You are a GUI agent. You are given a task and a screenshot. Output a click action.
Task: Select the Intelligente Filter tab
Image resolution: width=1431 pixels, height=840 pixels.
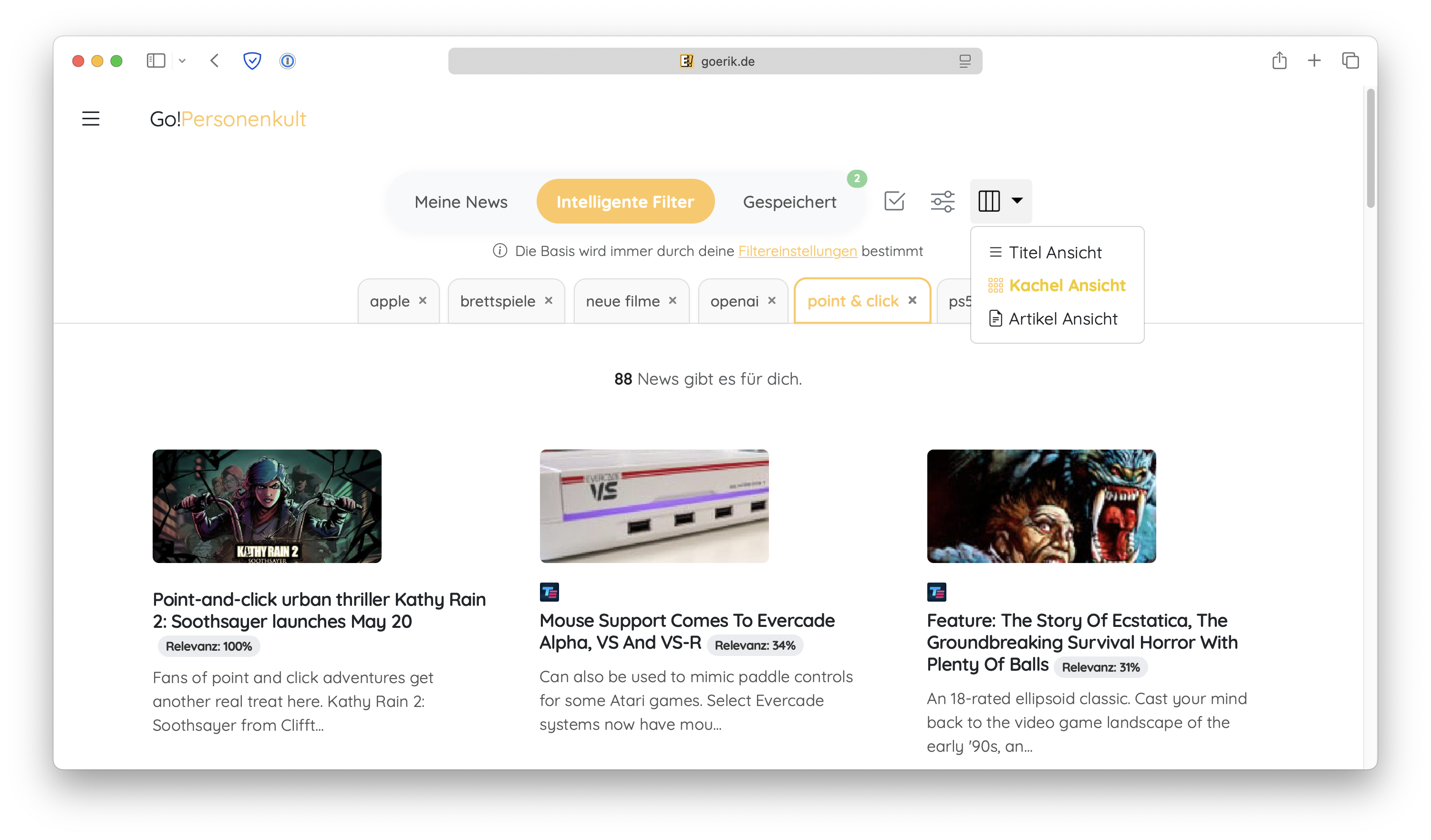625,202
